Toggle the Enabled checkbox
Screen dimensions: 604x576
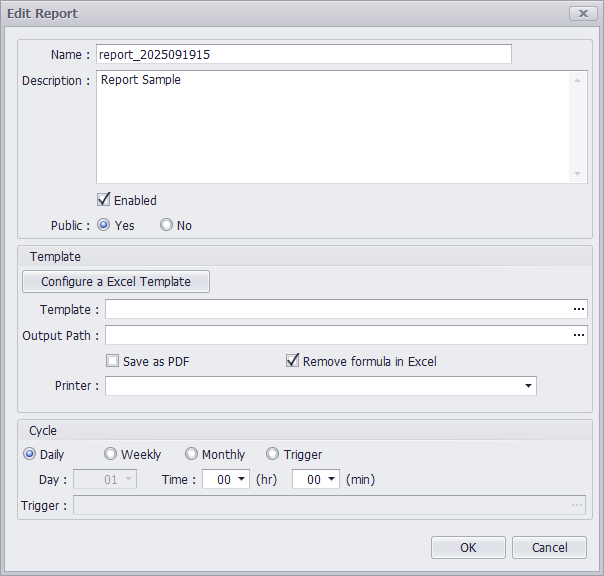[103, 200]
